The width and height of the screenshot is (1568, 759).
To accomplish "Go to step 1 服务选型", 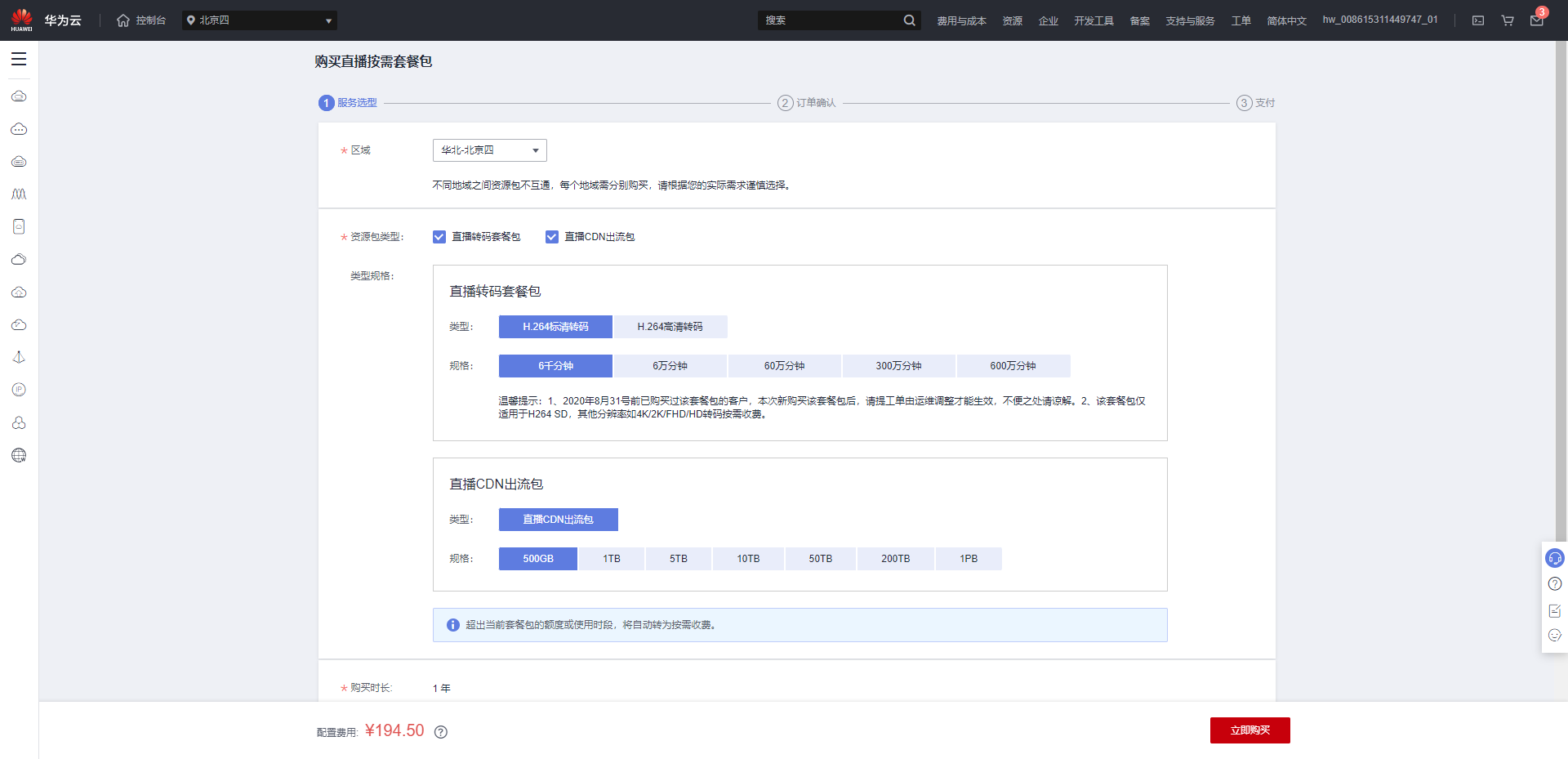I will 348,103.
